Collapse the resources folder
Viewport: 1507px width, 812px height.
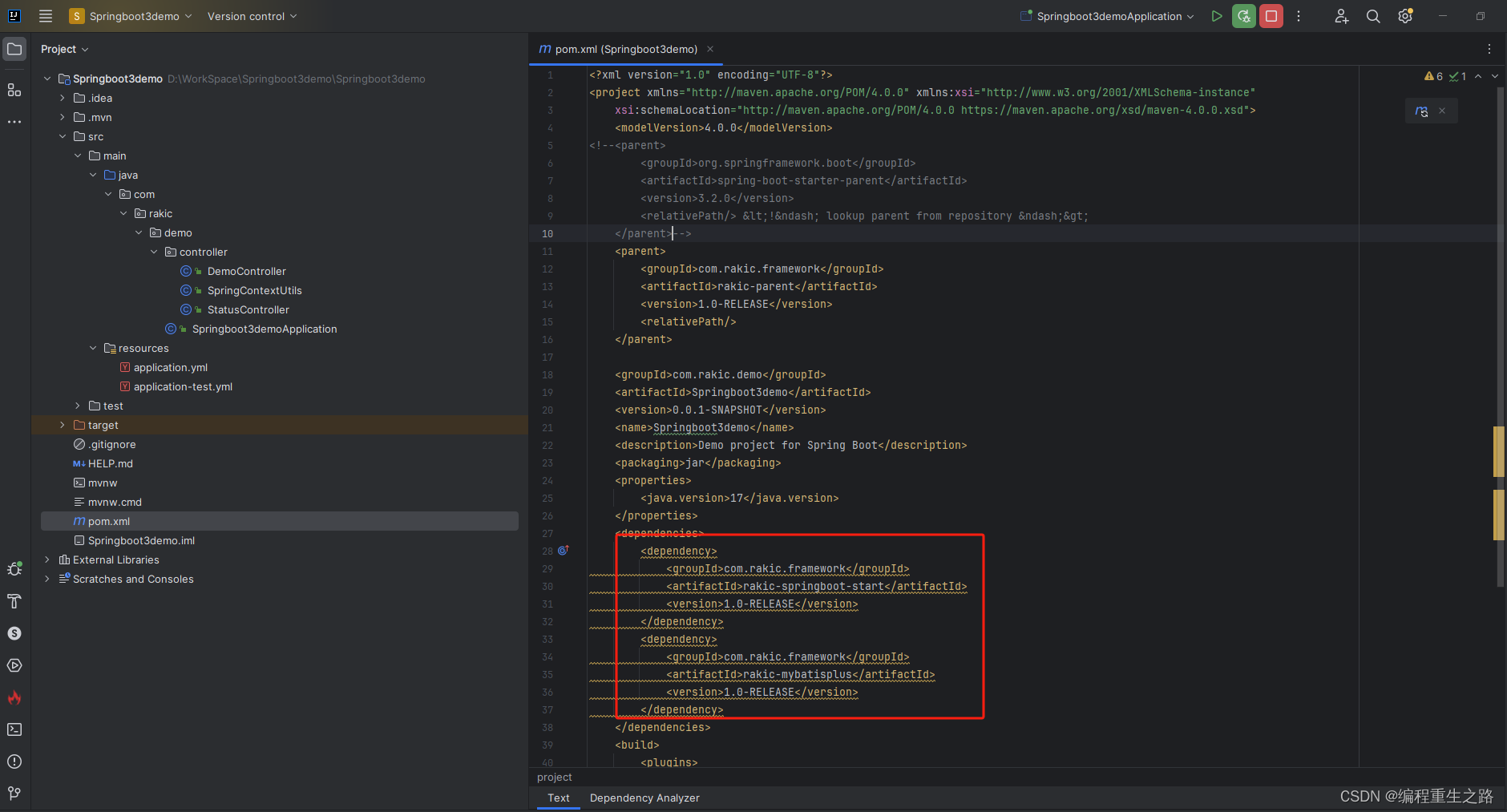pyautogui.click(x=93, y=348)
